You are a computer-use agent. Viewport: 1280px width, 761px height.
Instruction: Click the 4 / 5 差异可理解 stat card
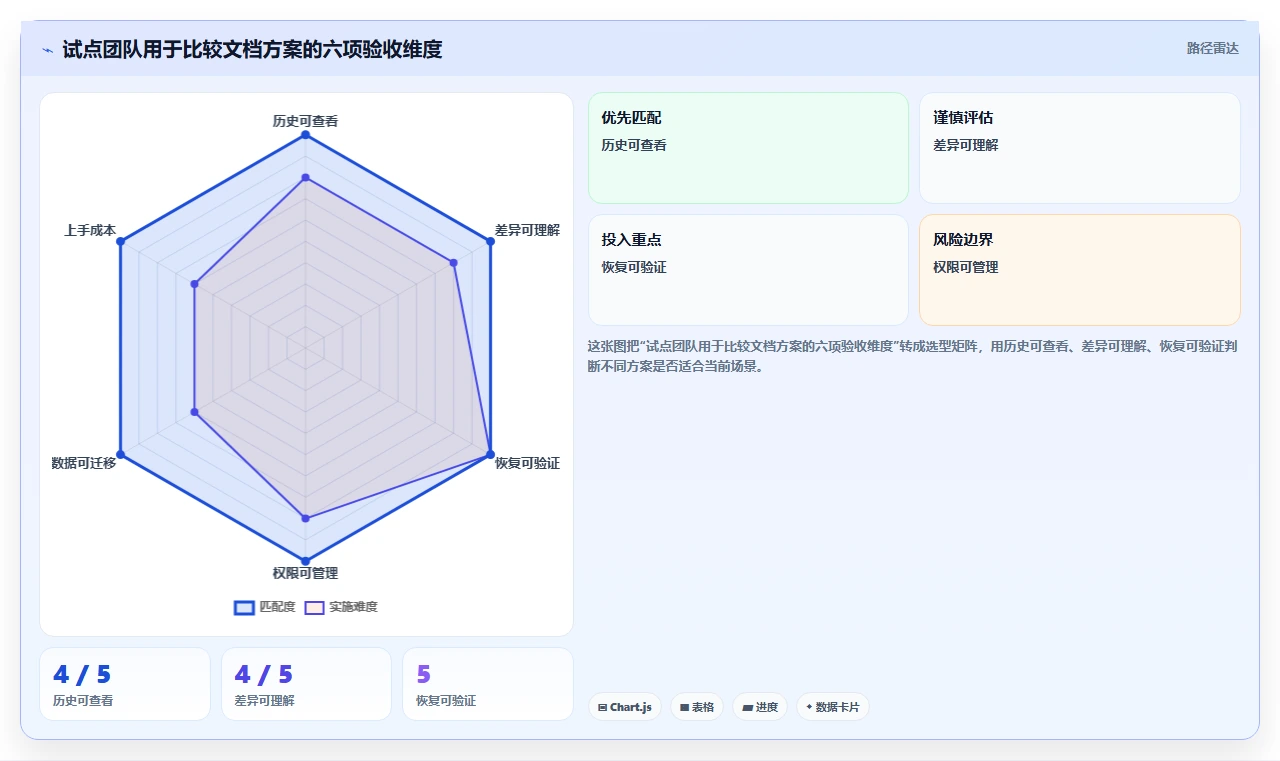click(306, 684)
